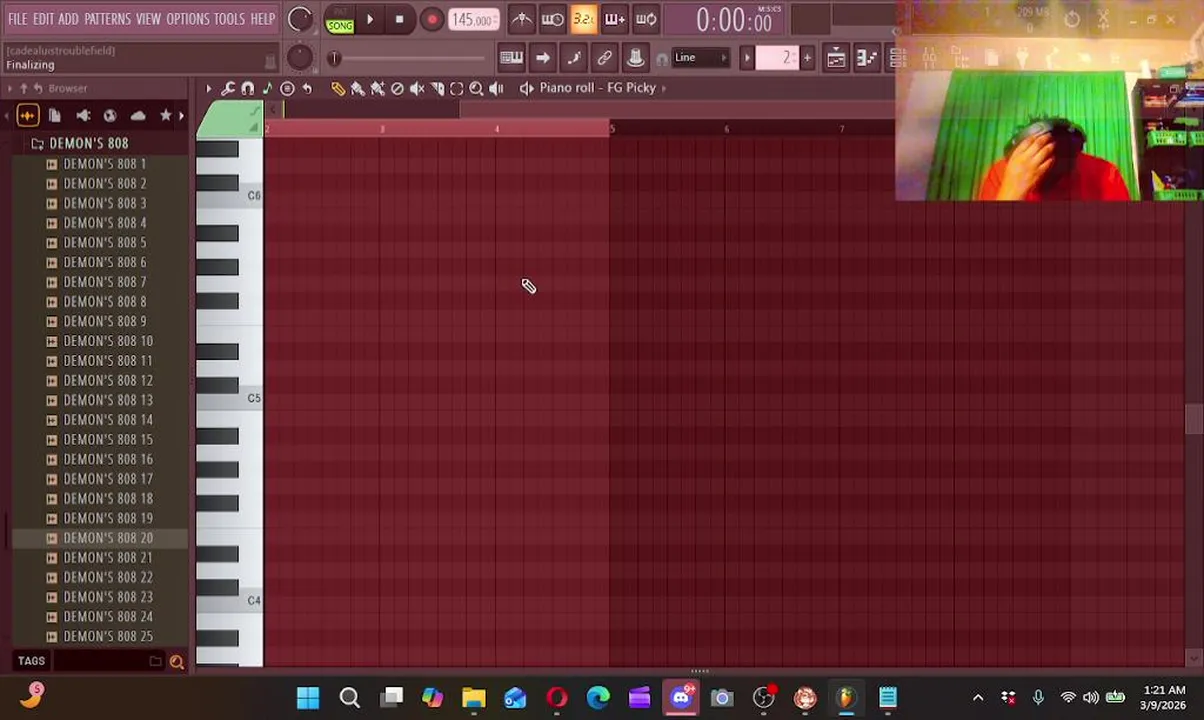Open the Line snap dropdown
Screen dimensions: 1204x720
click(700, 58)
